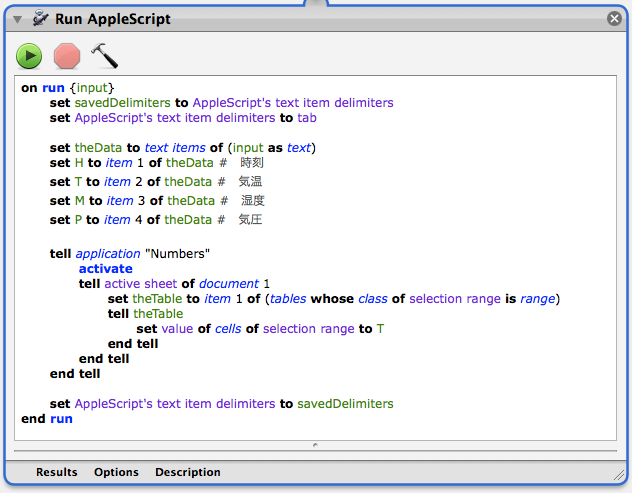
Task: Click the word "activate" in the script
Action: coord(105,268)
